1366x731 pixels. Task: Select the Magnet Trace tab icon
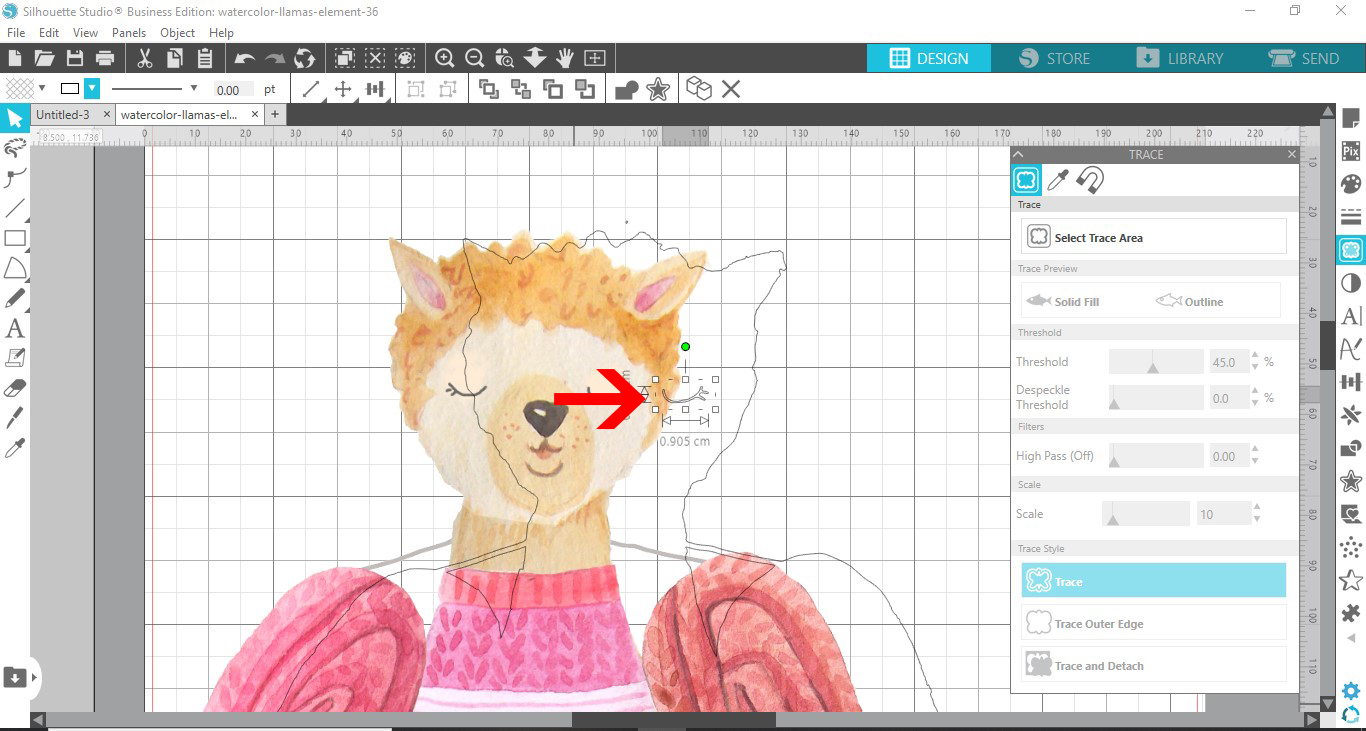(1090, 180)
